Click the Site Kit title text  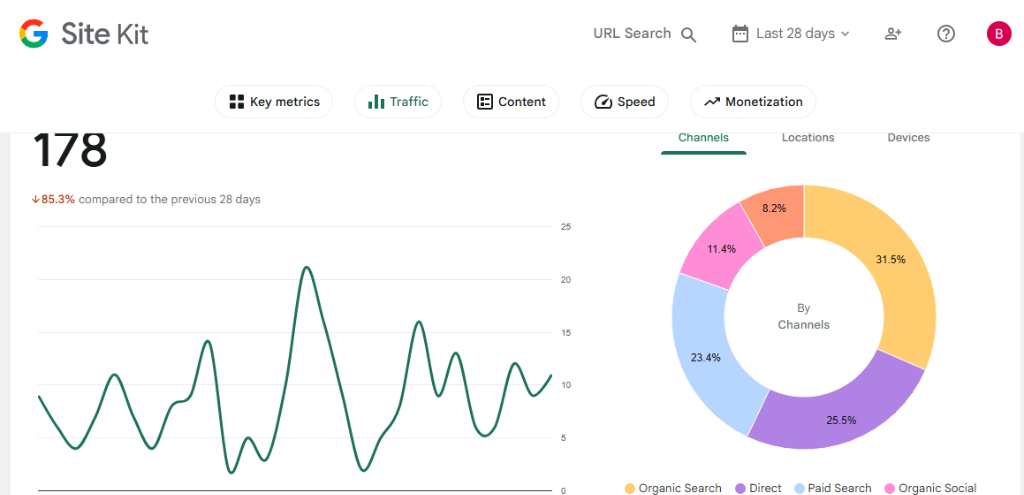(105, 33)
